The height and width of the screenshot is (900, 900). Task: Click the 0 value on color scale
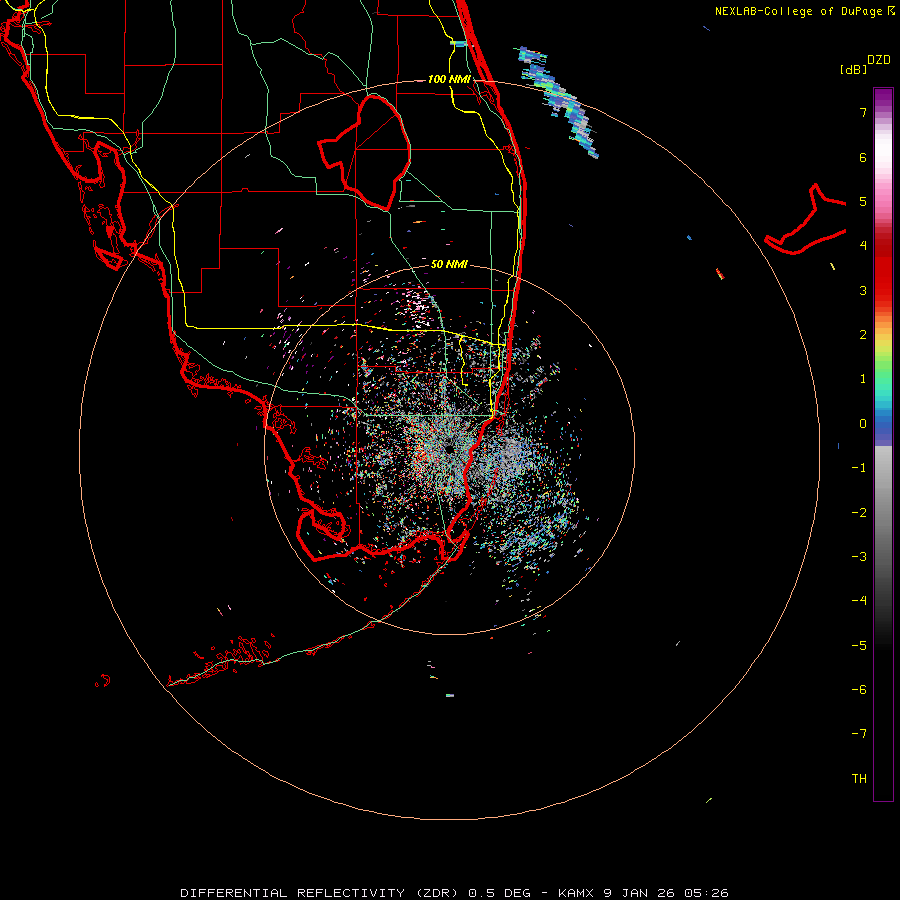click(x=863, y=424)
